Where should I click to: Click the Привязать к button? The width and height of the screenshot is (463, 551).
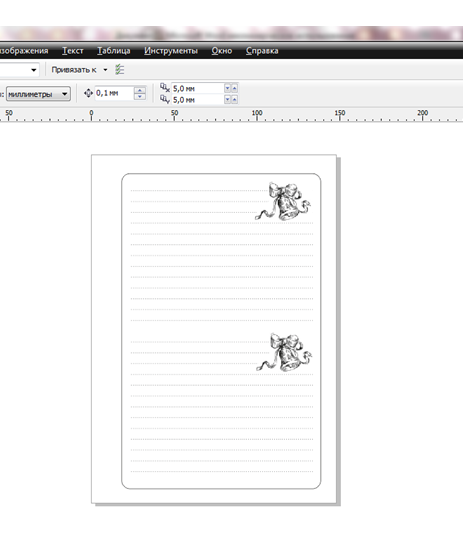pos(74,70)
